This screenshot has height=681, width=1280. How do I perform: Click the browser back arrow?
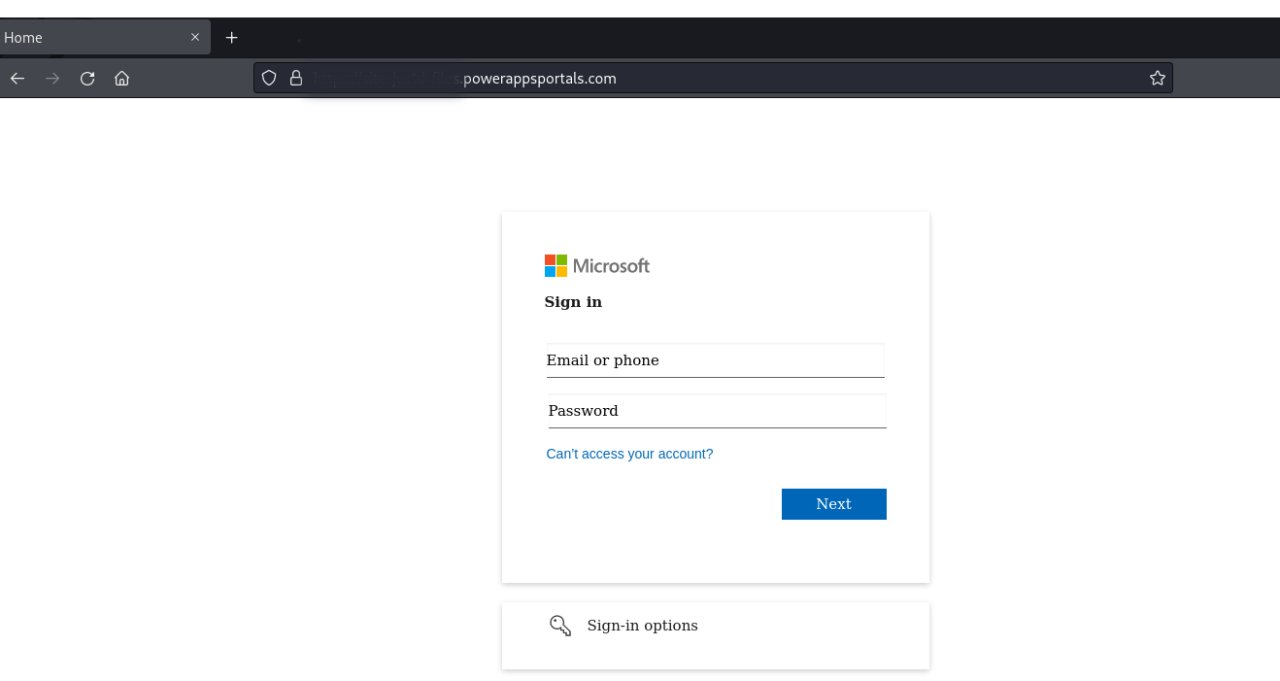click(17, 78)
